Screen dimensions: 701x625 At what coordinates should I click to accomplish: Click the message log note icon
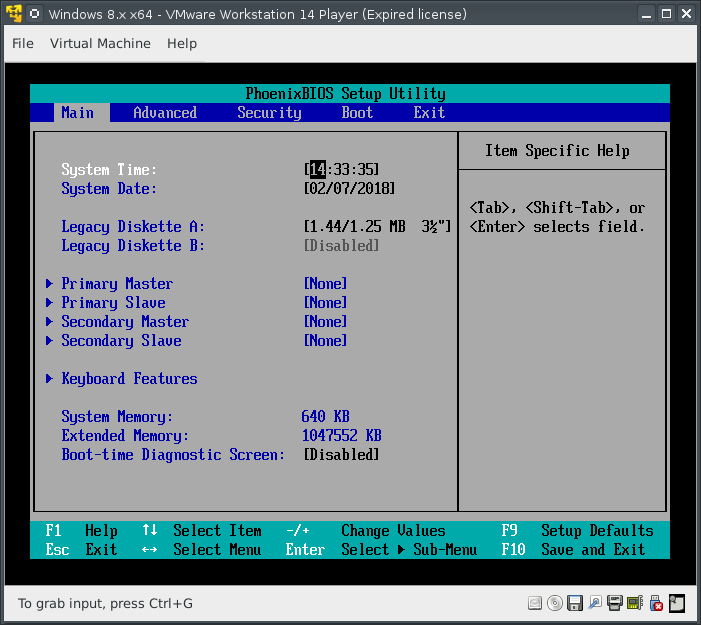677,603
